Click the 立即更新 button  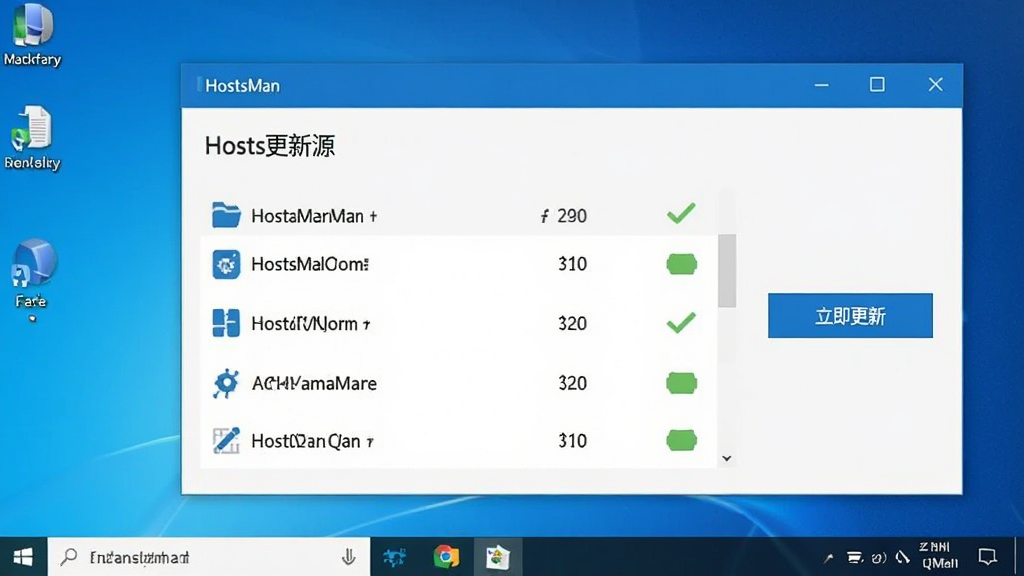850,315
